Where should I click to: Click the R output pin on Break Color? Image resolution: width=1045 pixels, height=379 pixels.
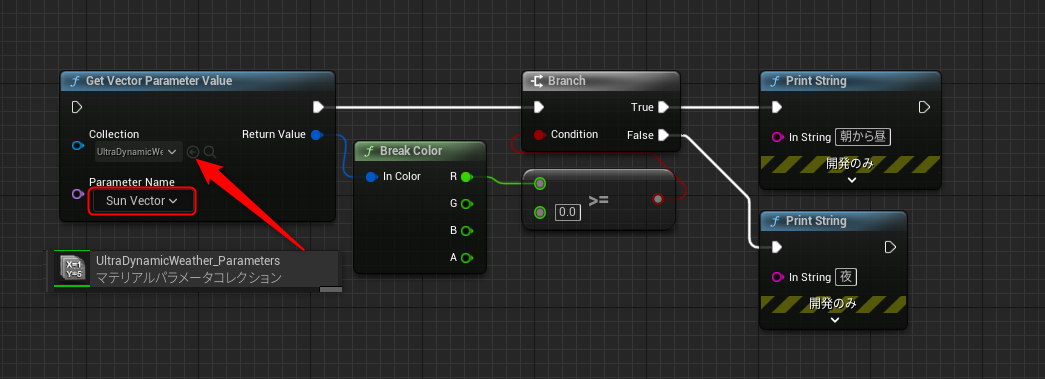(467, 177)
